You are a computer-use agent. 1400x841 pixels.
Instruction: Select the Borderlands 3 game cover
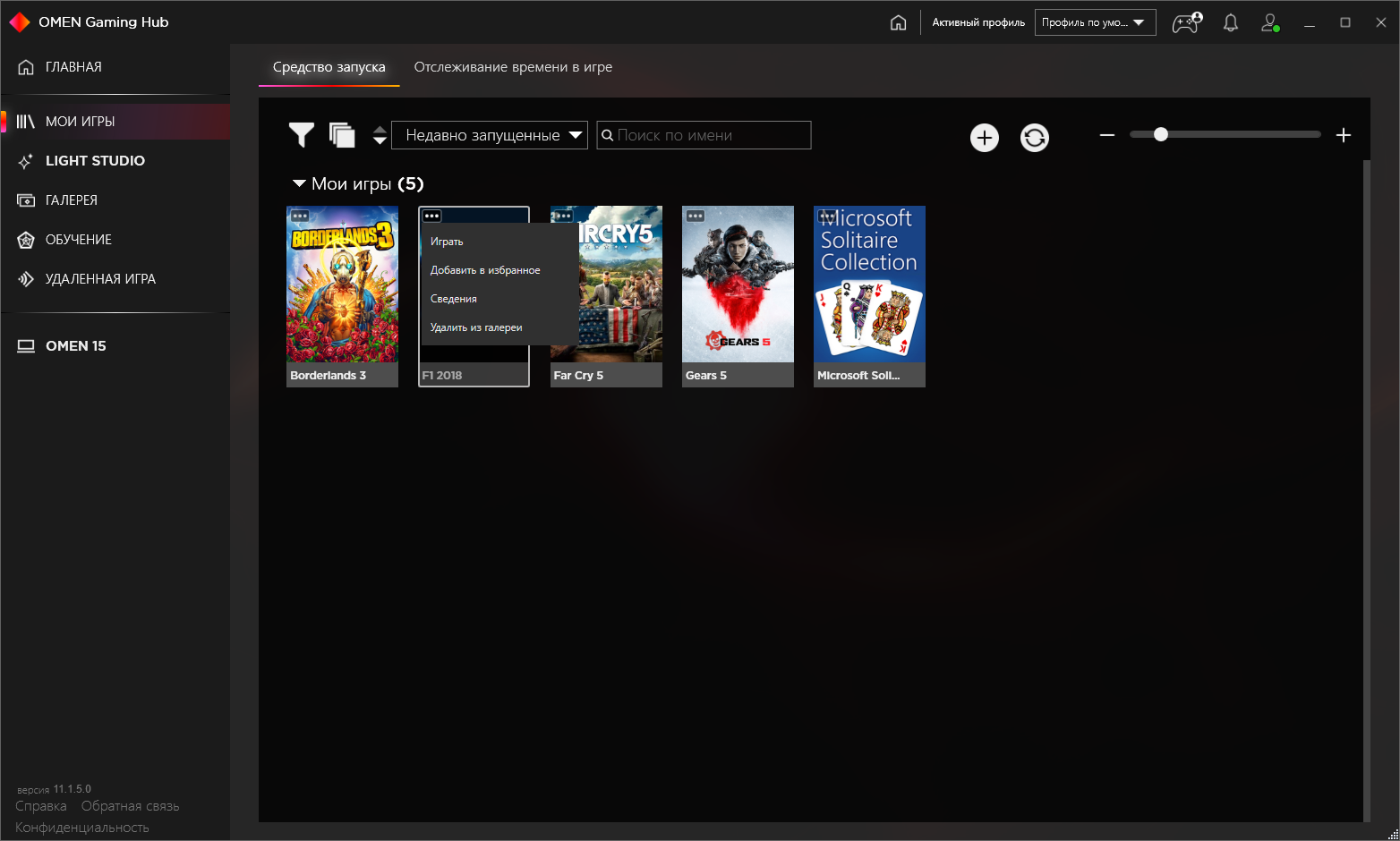(x=342, y=285)
